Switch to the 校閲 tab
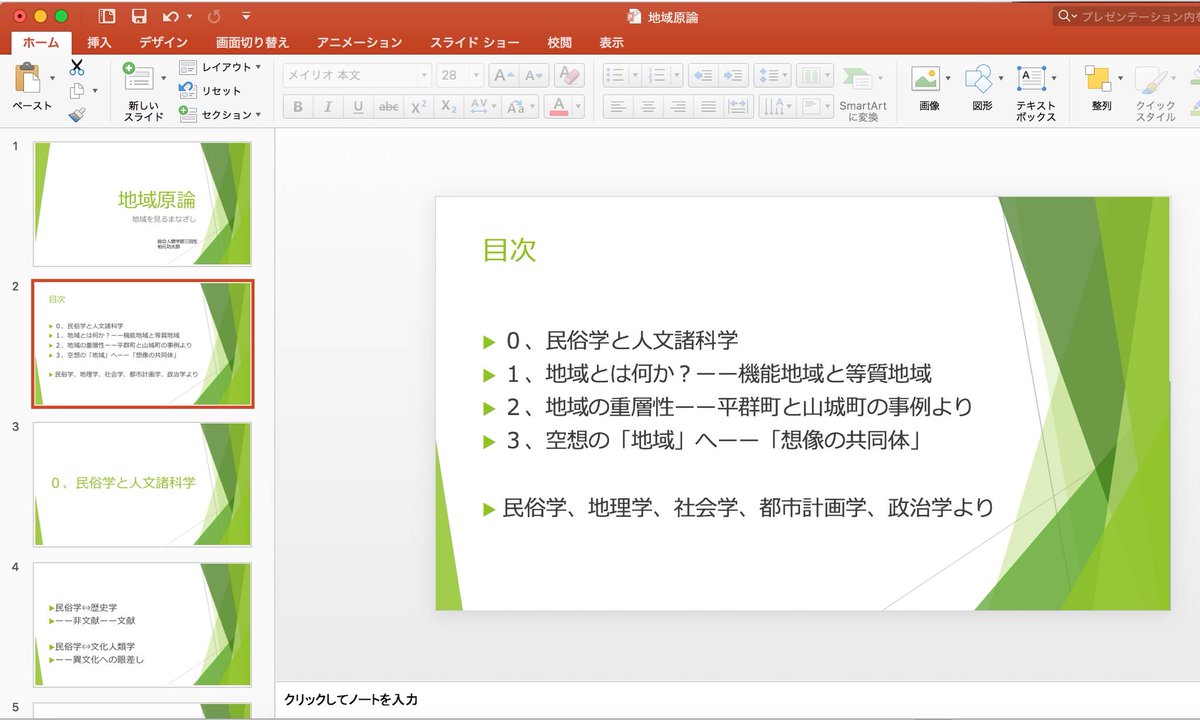 coord(560,43)
